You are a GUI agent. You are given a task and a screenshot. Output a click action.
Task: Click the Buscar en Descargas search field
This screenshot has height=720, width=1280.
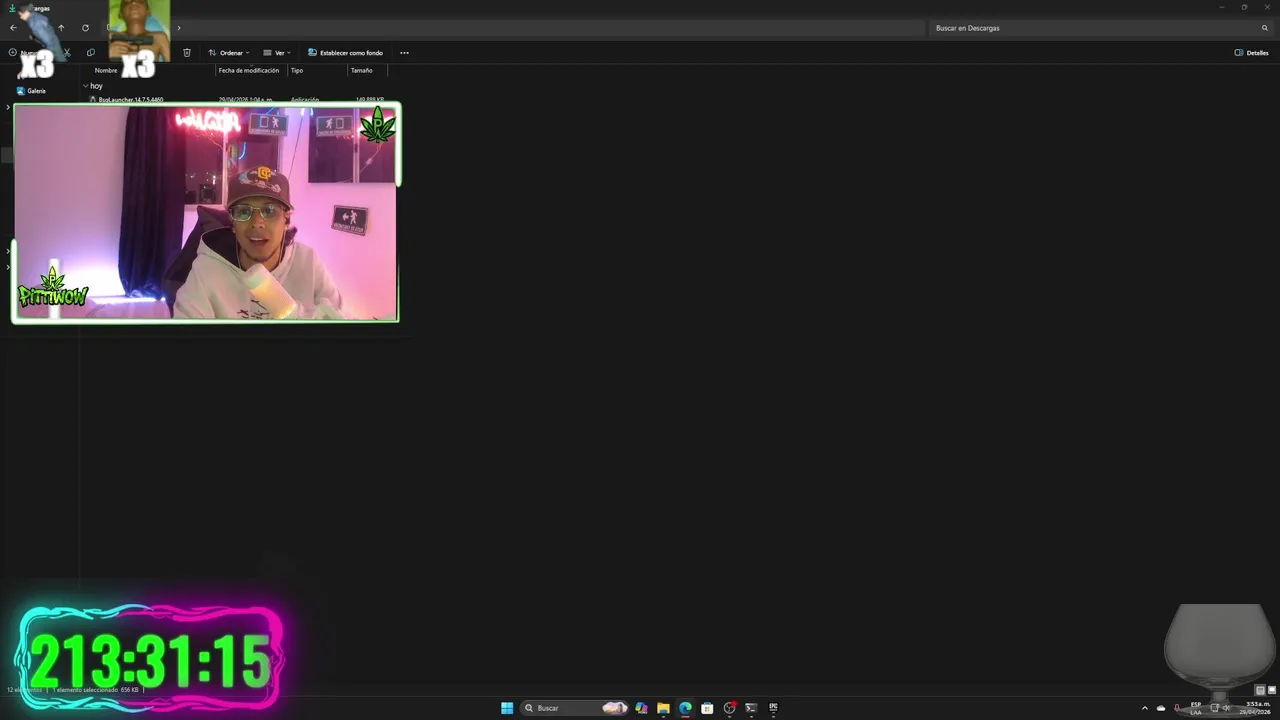pyautogui.click(x=1094, y=28)
